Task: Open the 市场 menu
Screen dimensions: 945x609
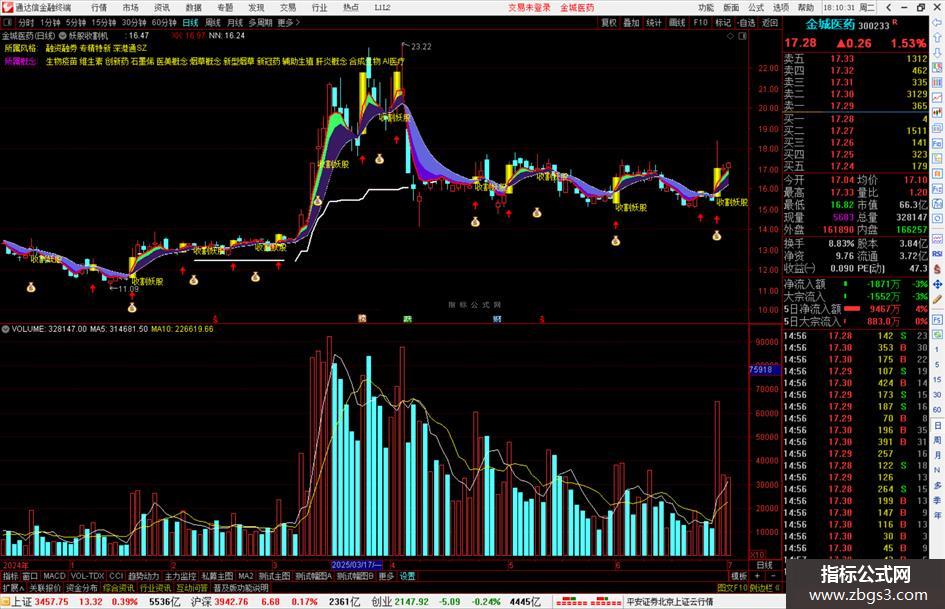Action: (130, 7)
